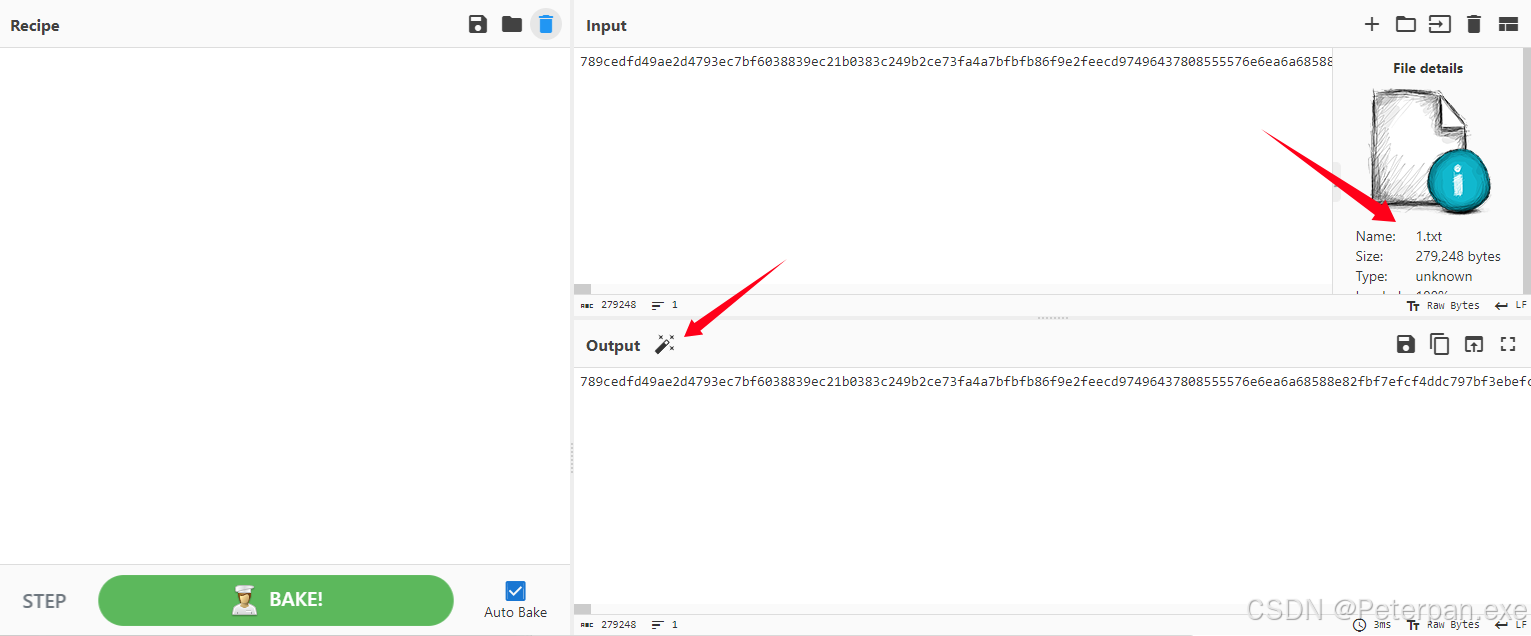
Task: Click the file type value unknown
Action: [x=1444, y=277]
